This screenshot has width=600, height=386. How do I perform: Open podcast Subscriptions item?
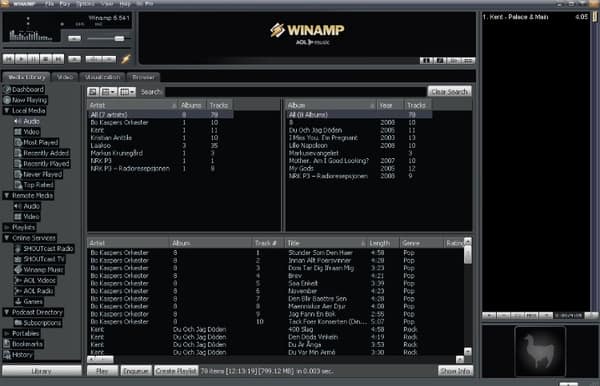[38, 323]
